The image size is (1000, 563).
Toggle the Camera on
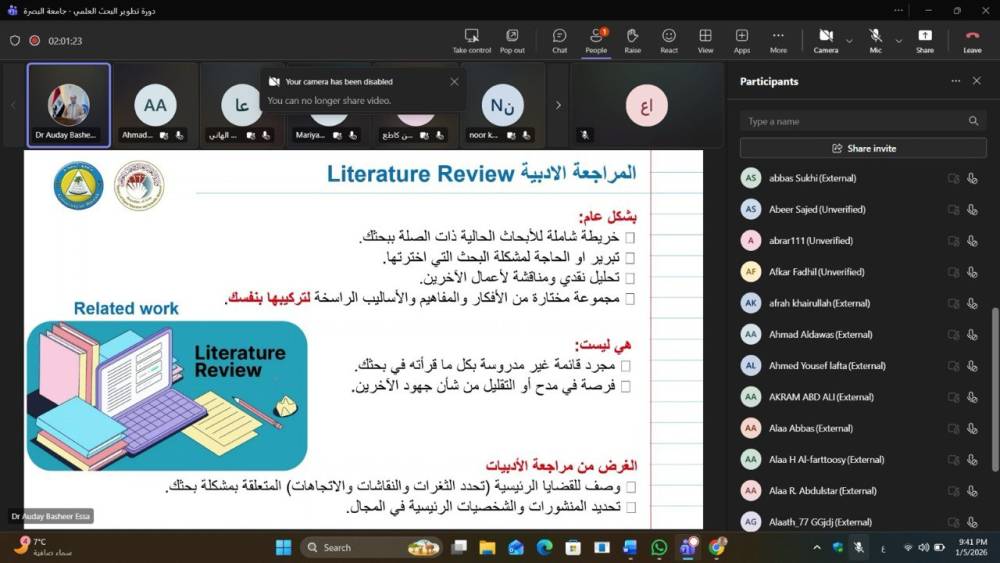coord(825,40)
